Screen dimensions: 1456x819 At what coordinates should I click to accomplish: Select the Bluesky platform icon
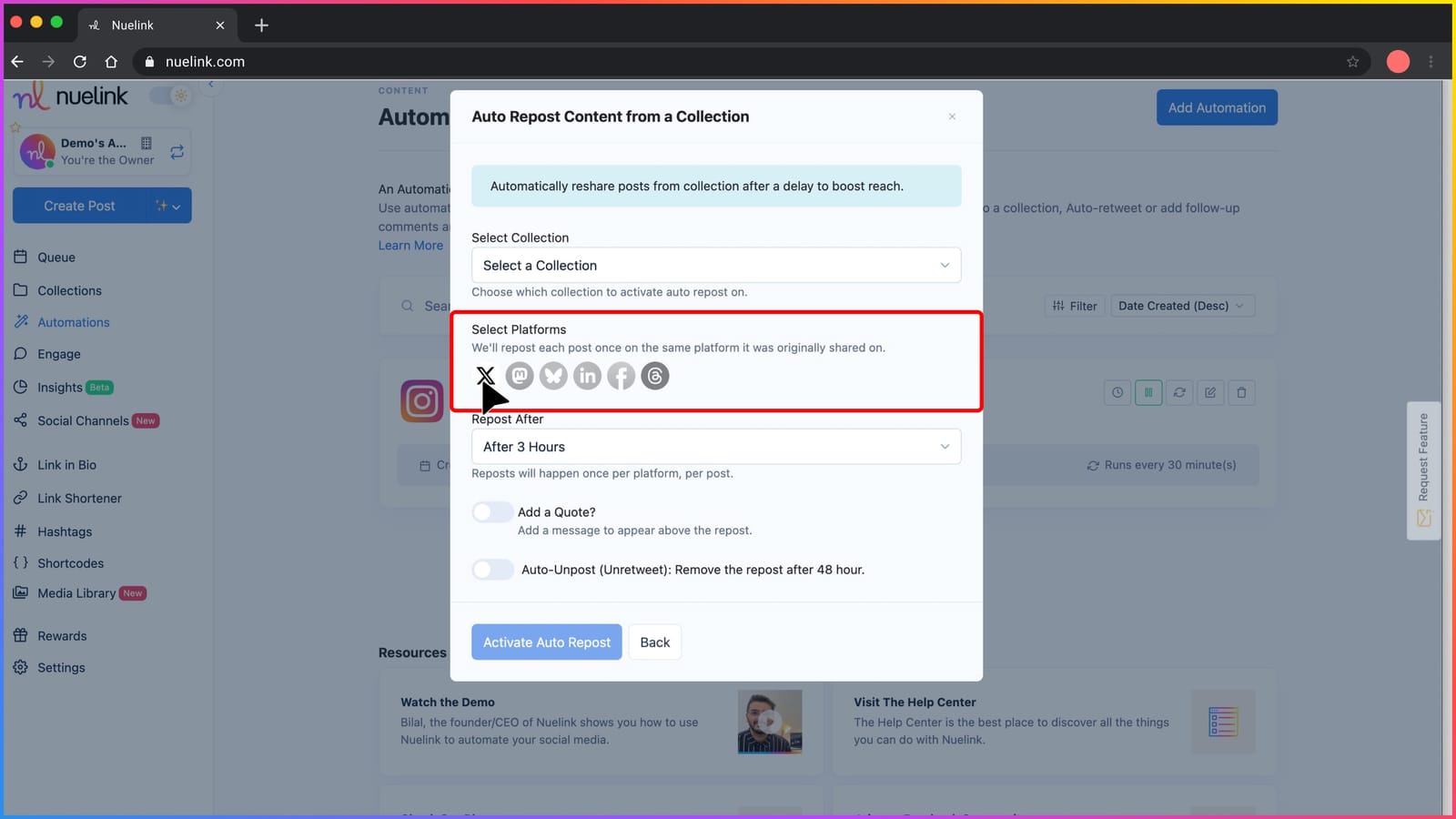(553, 375)
